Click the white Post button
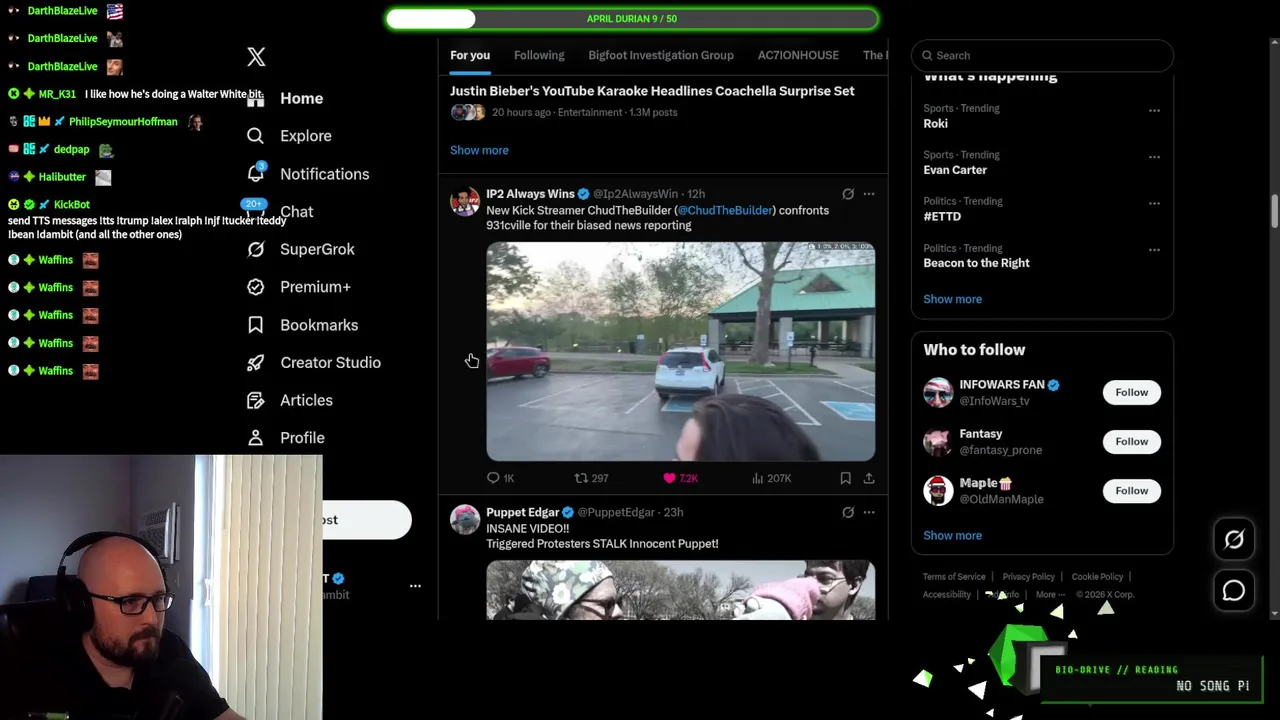Screen dimensions: 1280x720 coord(366,520)
